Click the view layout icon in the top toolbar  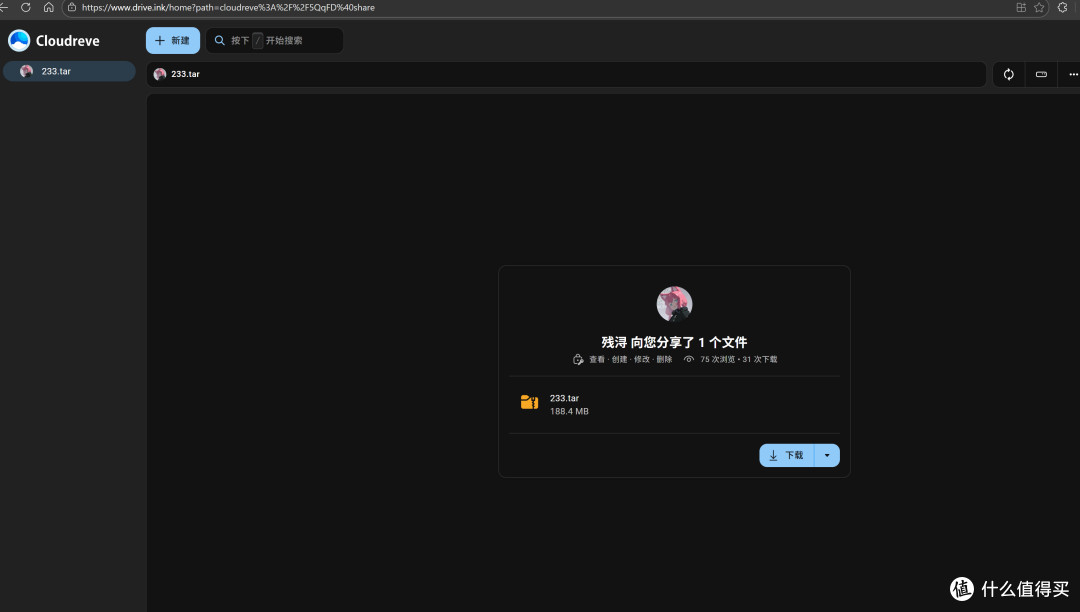(x=1041, y=74)
